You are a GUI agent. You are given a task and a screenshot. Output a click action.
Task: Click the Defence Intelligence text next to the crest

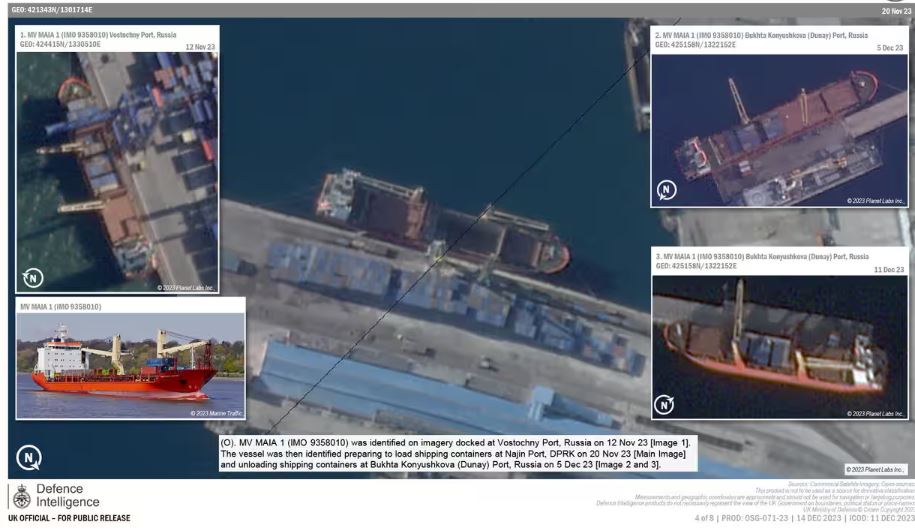tap(68, 495)
